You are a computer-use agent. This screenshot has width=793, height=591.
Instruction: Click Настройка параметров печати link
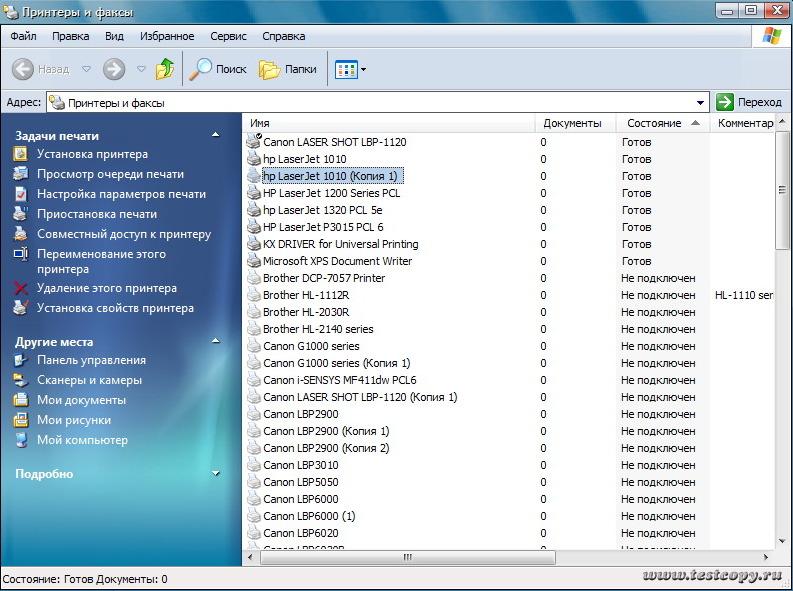coord(121,194)
